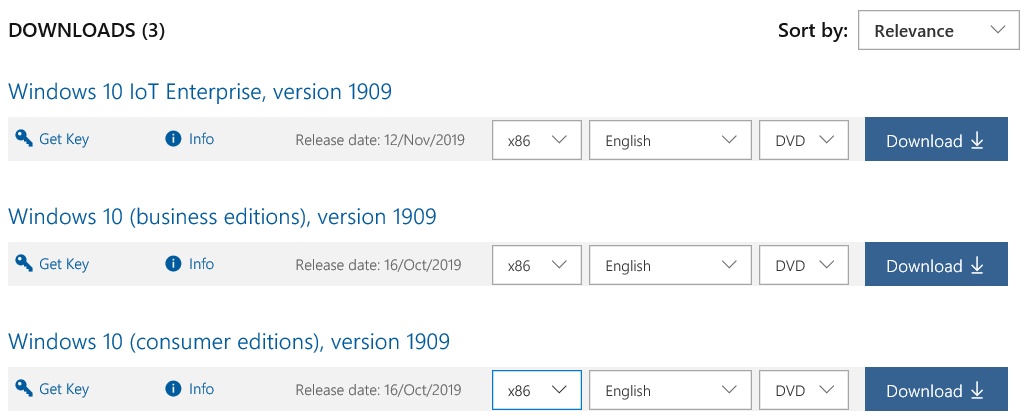Download Windows 10 consumer editions 1909

(x=936, y=390)
